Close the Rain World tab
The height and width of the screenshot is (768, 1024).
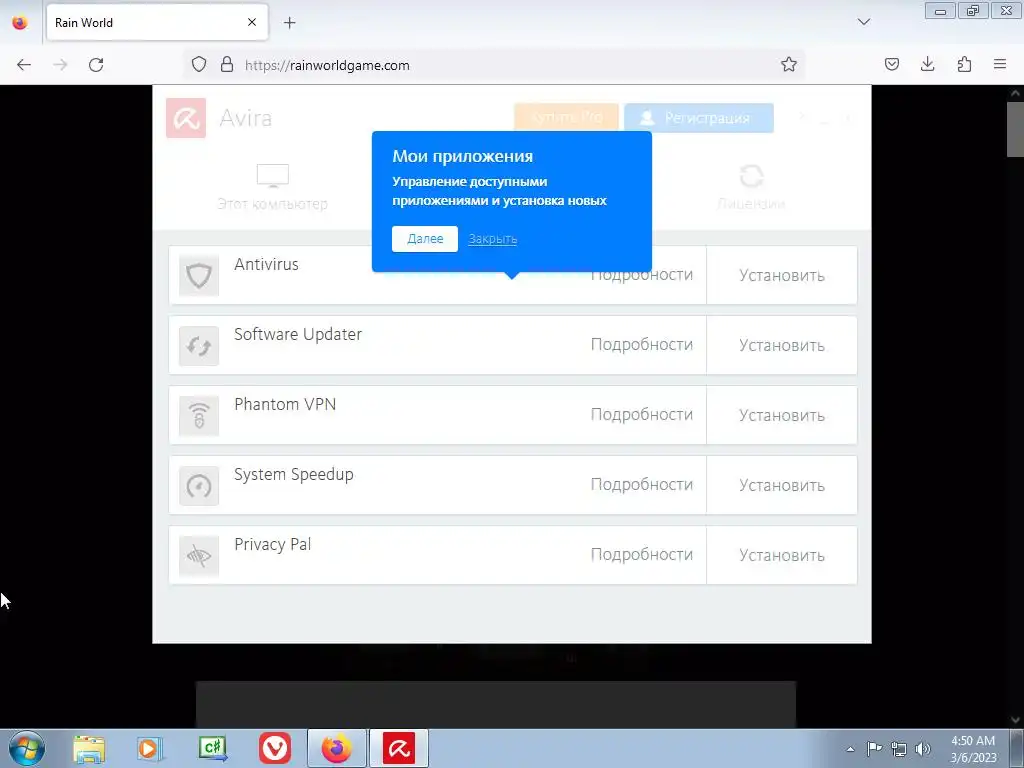[x=252, y=22]
